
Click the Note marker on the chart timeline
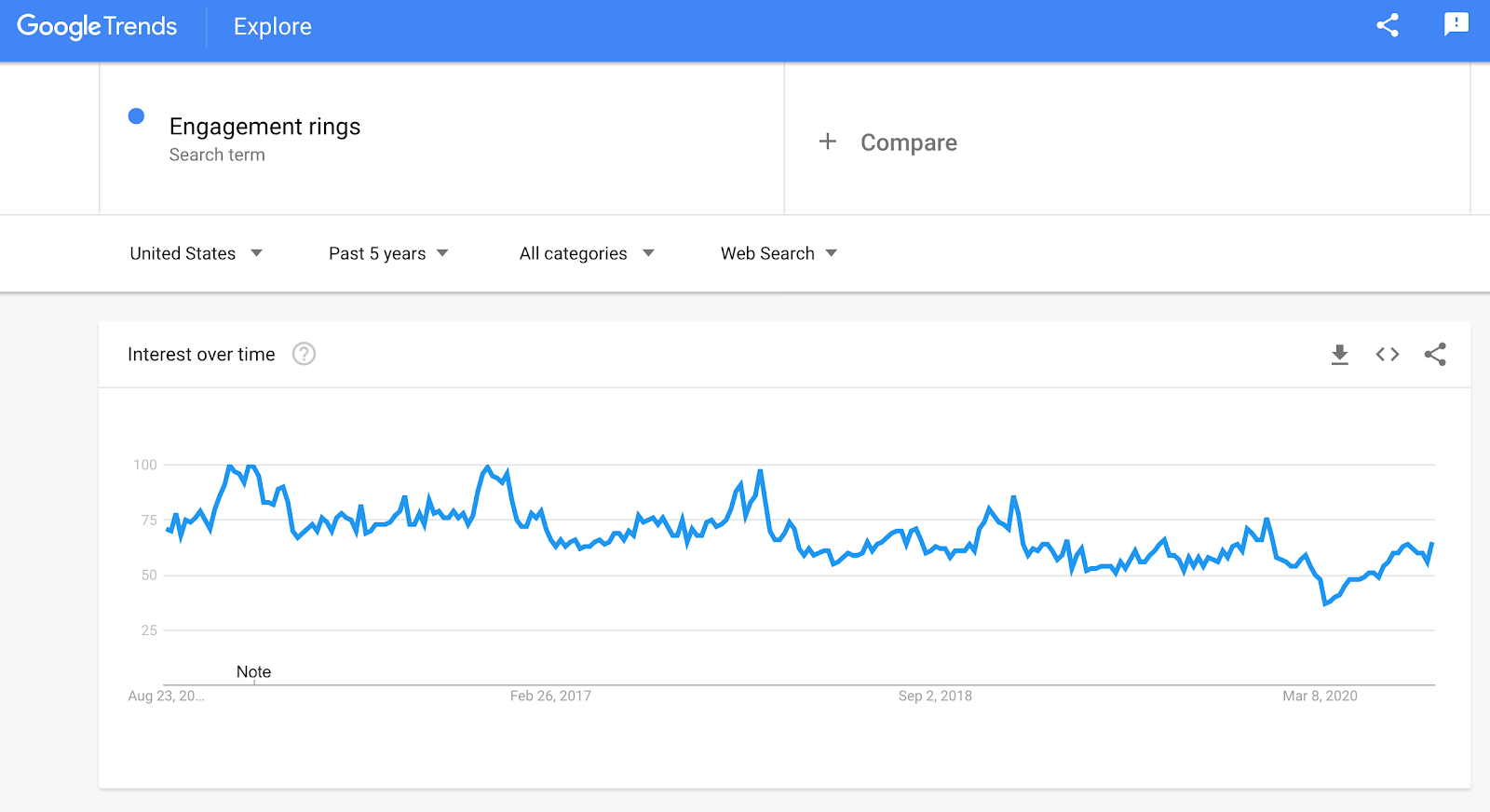253,672
